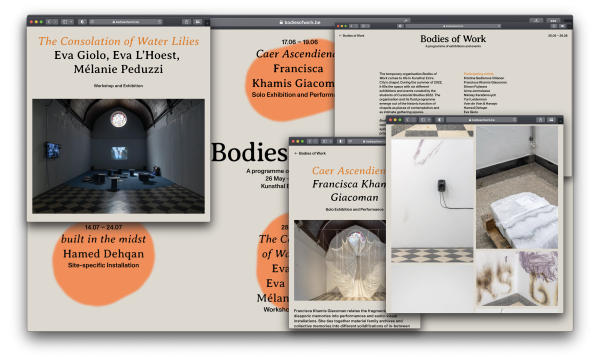
Task: Click orange 'Participating artists' heading
Action: (479, 74)
